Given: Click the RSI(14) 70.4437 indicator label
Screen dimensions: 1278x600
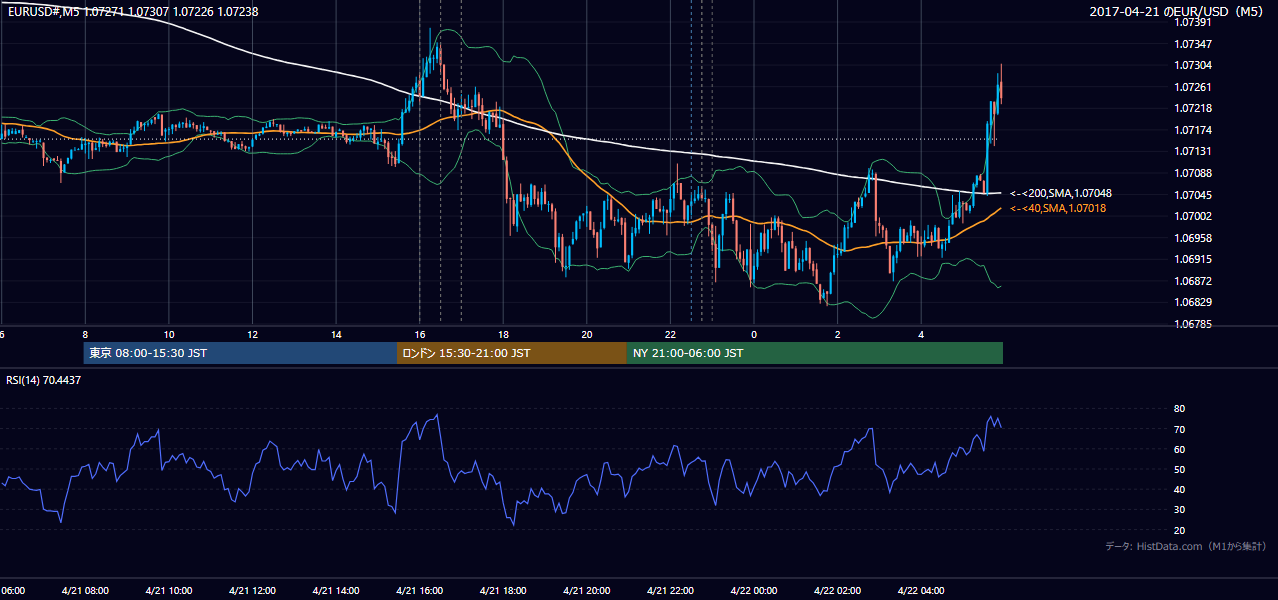Looking at the screenshot, I should pyautogui.click(x=44, y=380).
